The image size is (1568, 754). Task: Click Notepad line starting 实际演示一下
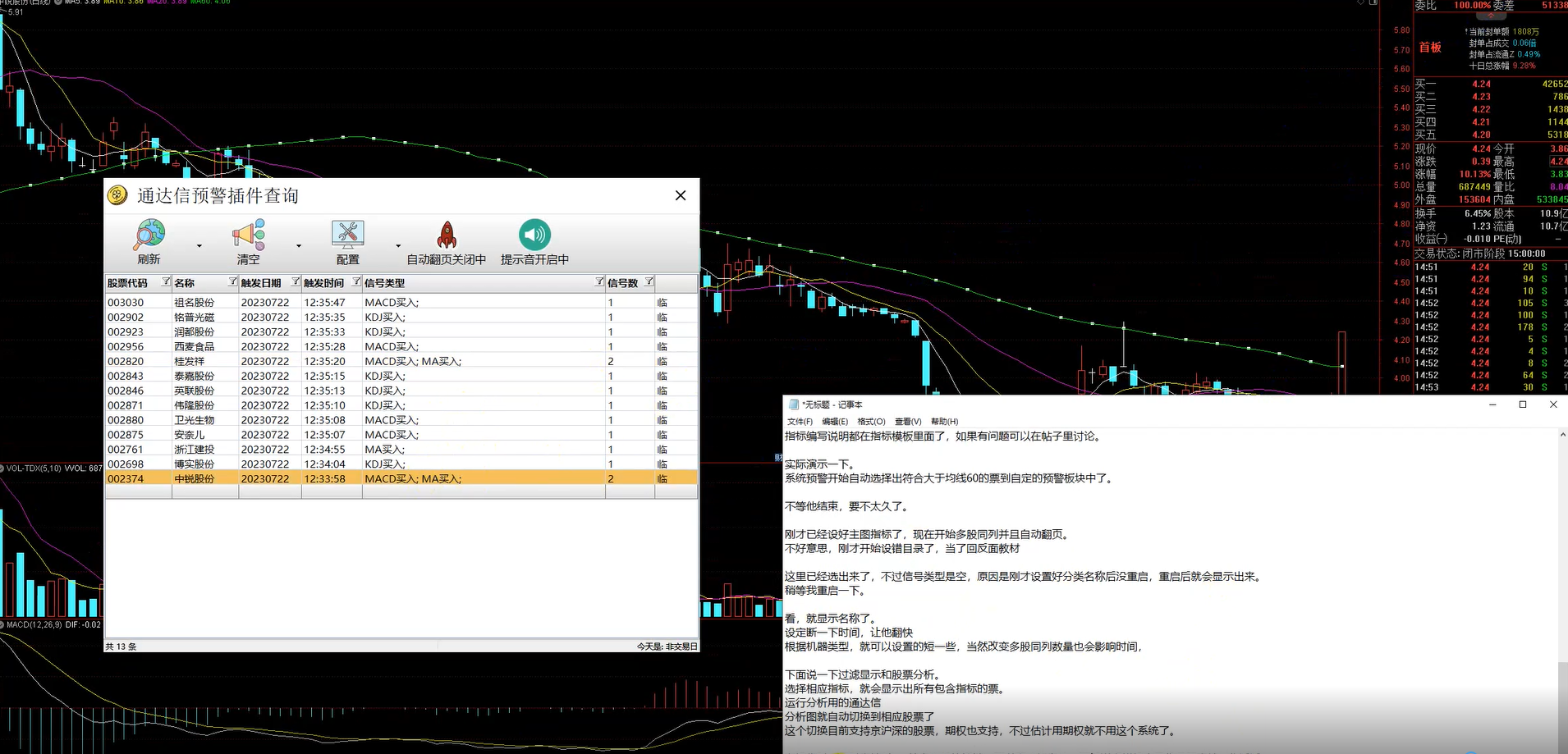[x=820, y=464]
